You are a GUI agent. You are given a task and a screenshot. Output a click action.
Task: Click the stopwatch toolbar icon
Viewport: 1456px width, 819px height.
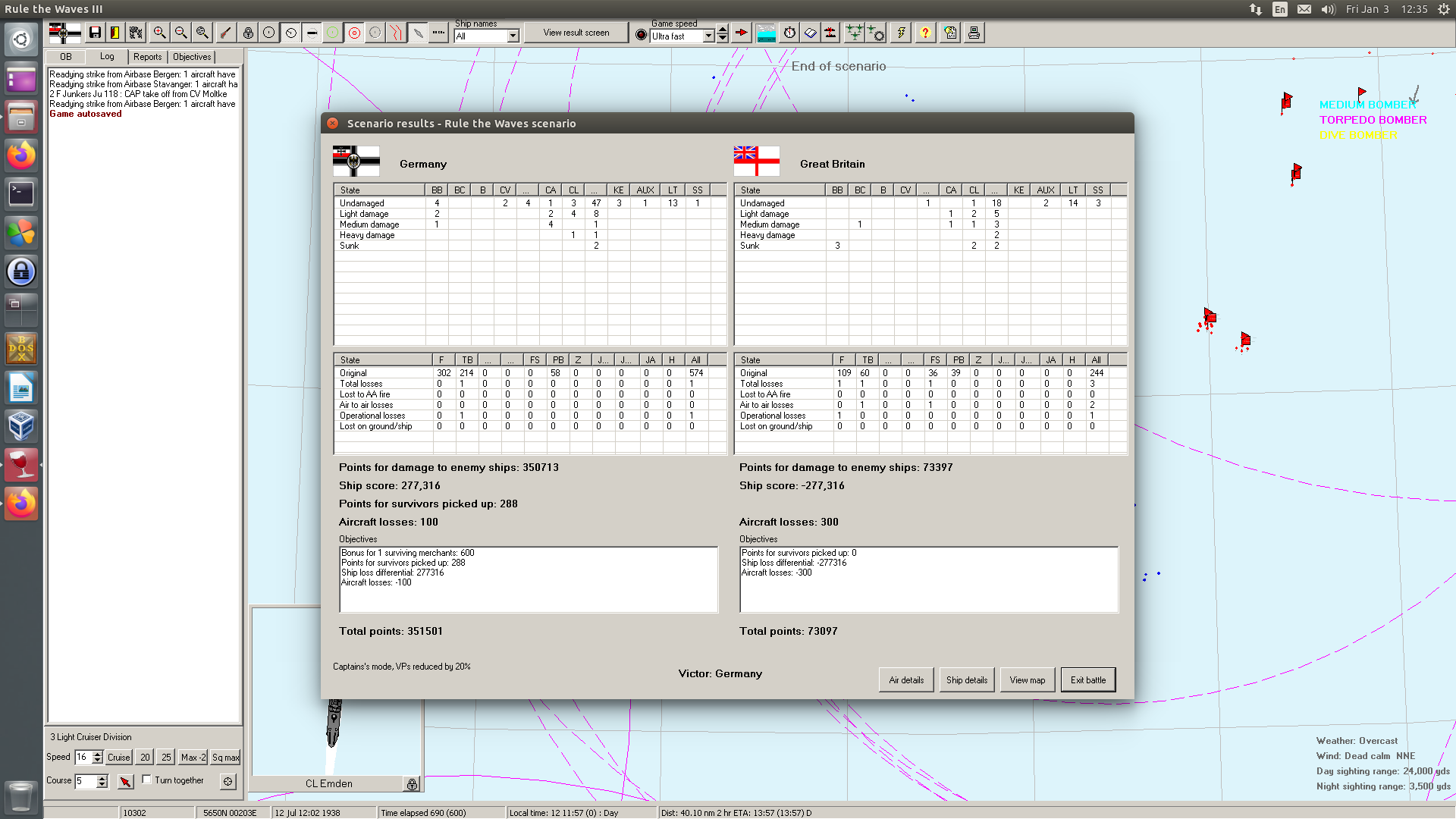[x=789, y=33]
